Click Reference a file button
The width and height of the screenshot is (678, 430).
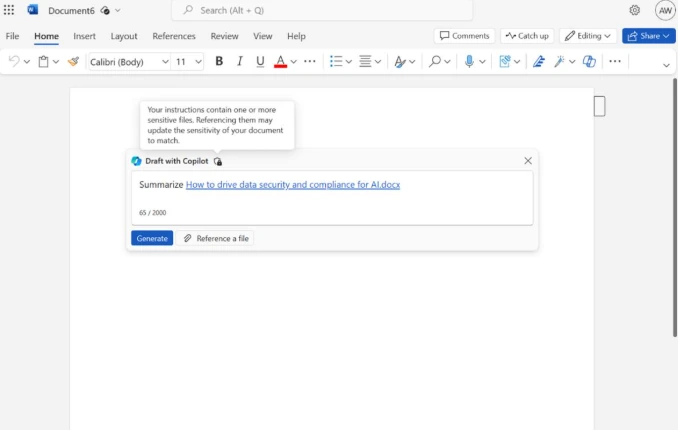pyautogui.click(x=215, y=238)
